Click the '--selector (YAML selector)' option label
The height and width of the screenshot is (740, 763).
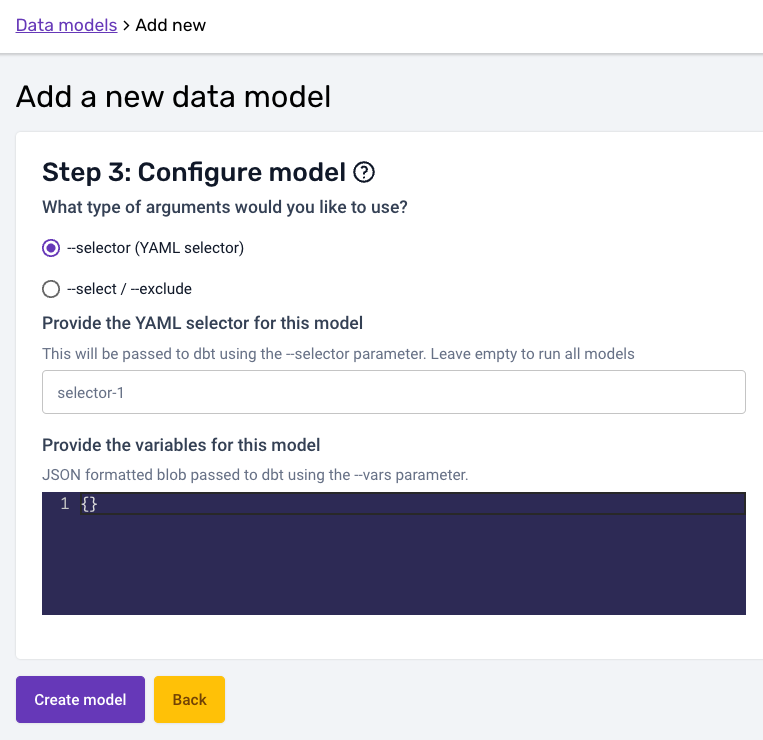155,248
